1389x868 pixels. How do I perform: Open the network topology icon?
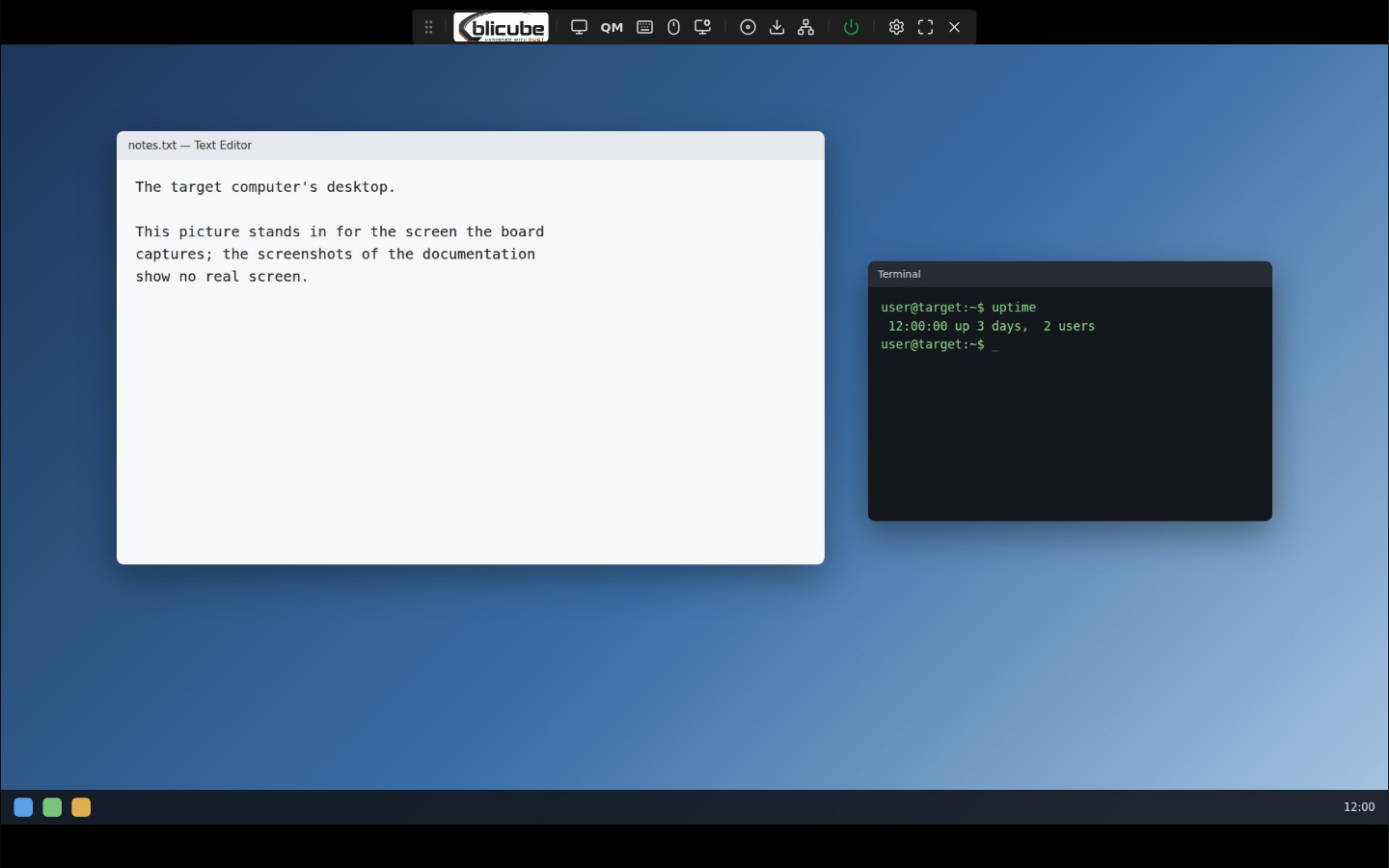pyautogui.click(x=806, y=27)
